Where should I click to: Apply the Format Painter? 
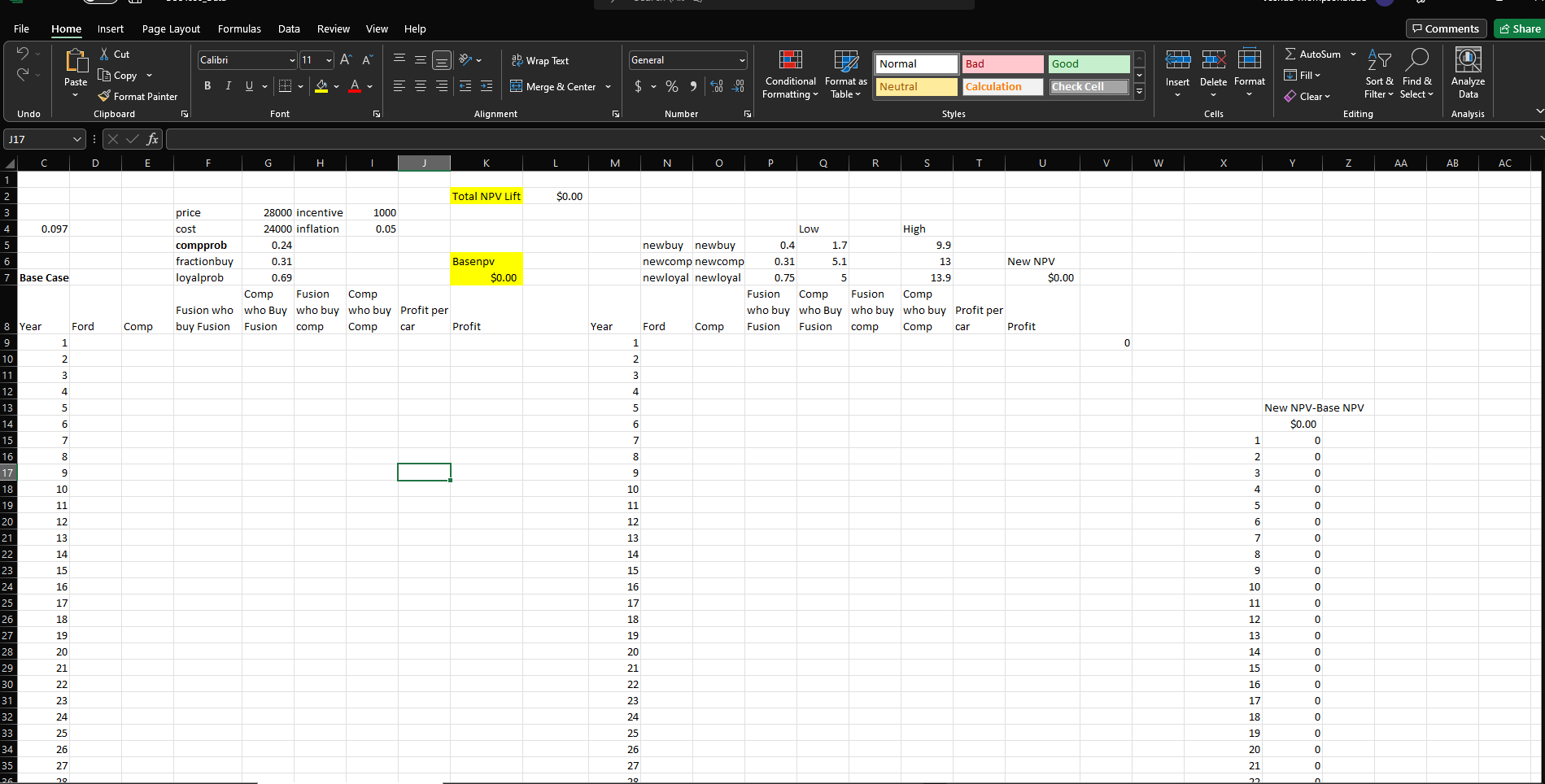pos(137,96)
